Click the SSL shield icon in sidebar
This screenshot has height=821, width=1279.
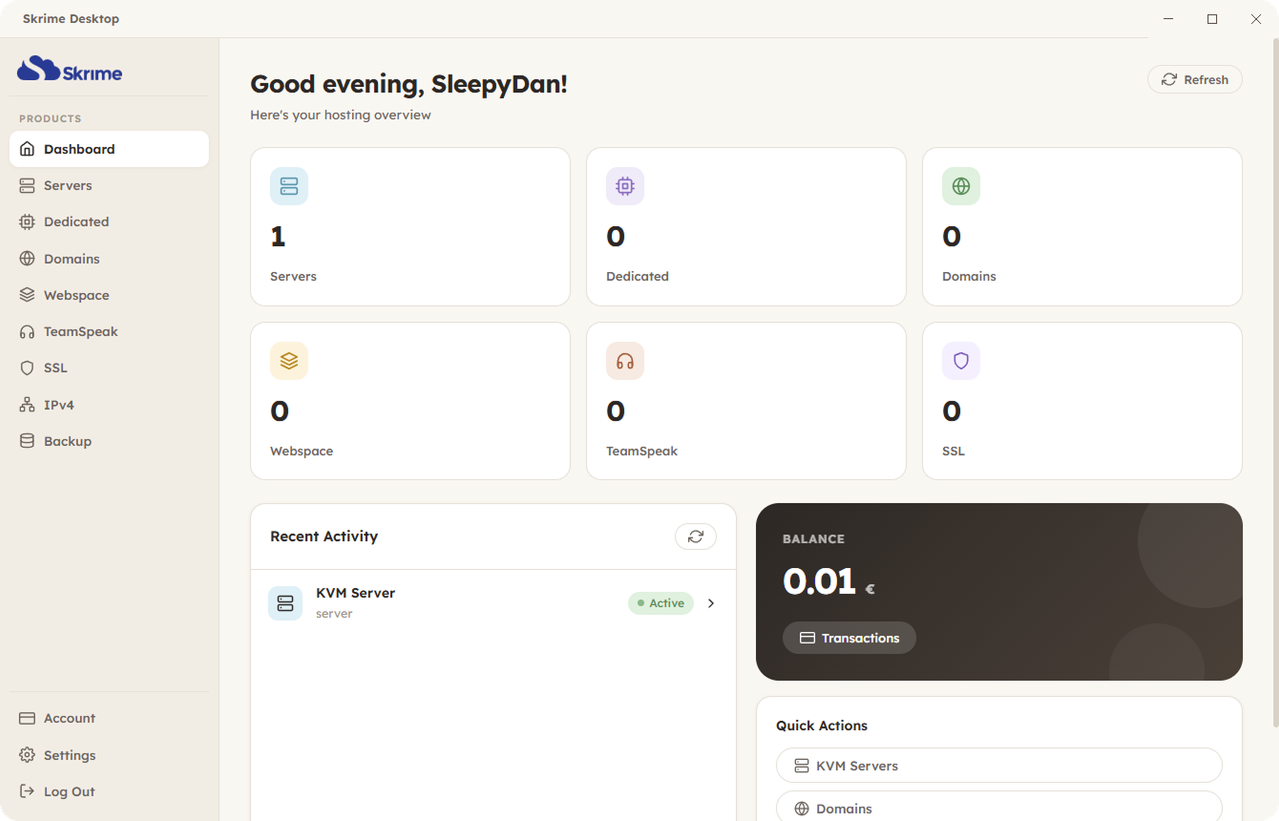[27, 368]
